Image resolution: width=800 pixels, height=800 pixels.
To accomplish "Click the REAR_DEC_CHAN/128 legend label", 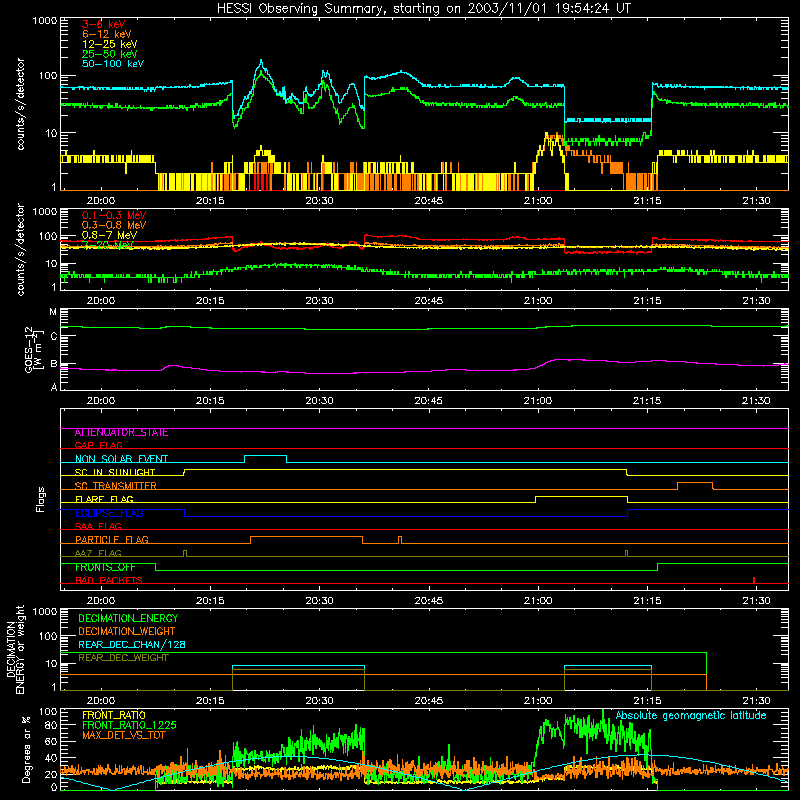I will tap(132, 645).
